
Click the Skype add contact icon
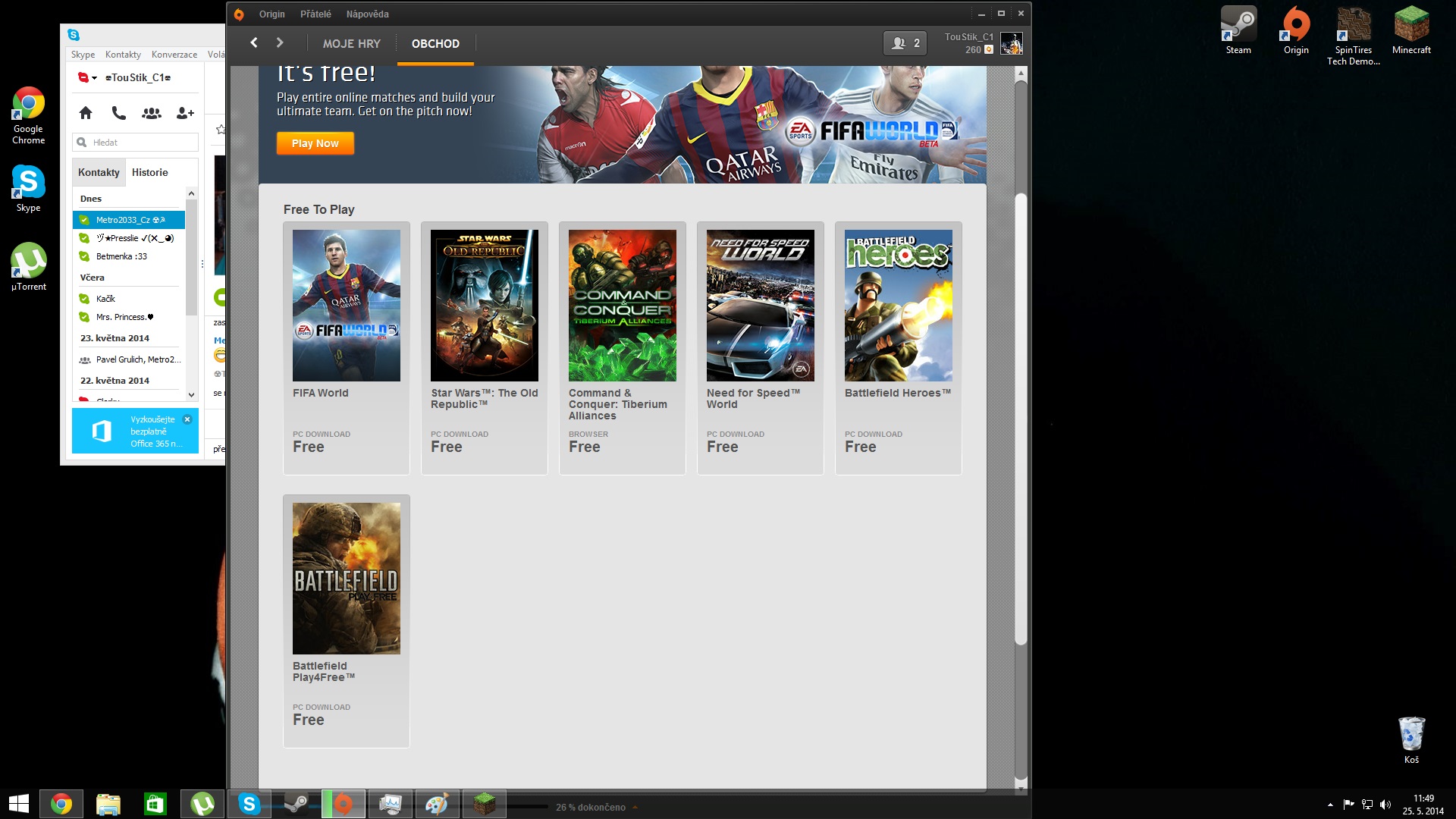[x=184, y=113]
